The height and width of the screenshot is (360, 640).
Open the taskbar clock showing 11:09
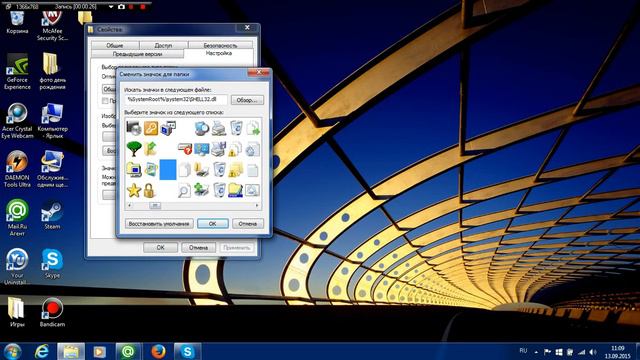(x=618, y=352)
